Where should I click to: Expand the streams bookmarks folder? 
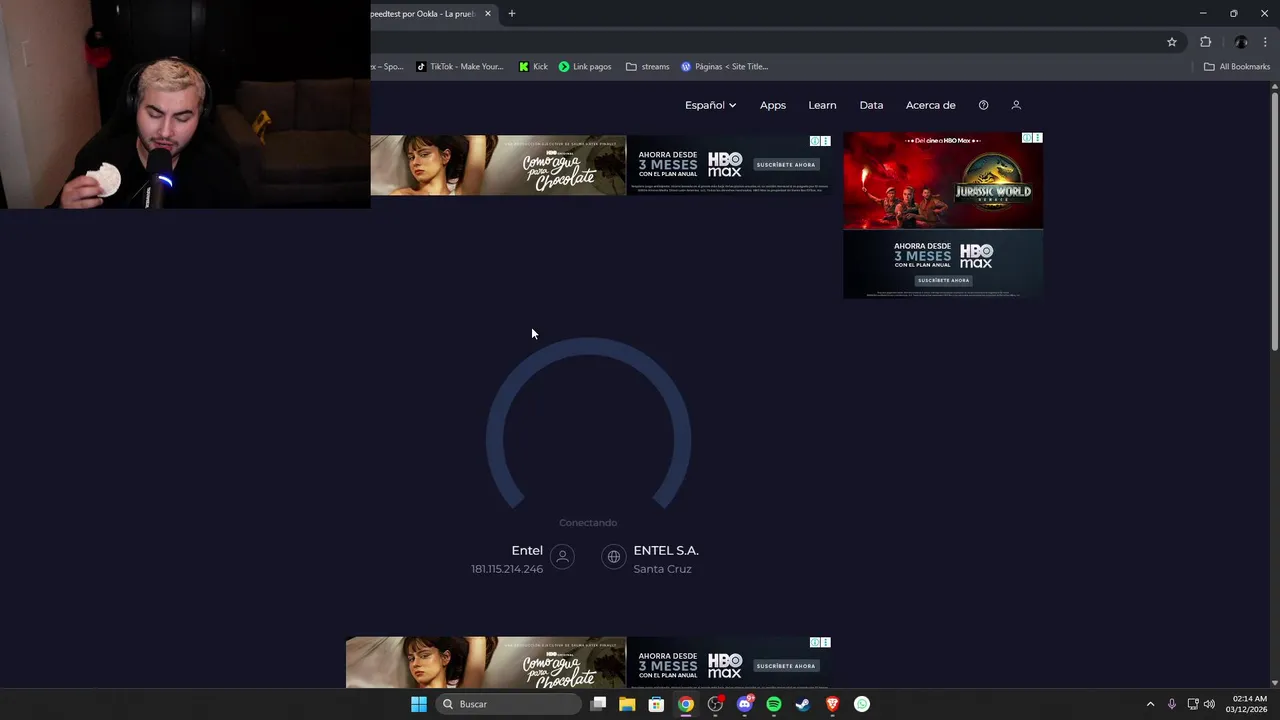(647, 67)
